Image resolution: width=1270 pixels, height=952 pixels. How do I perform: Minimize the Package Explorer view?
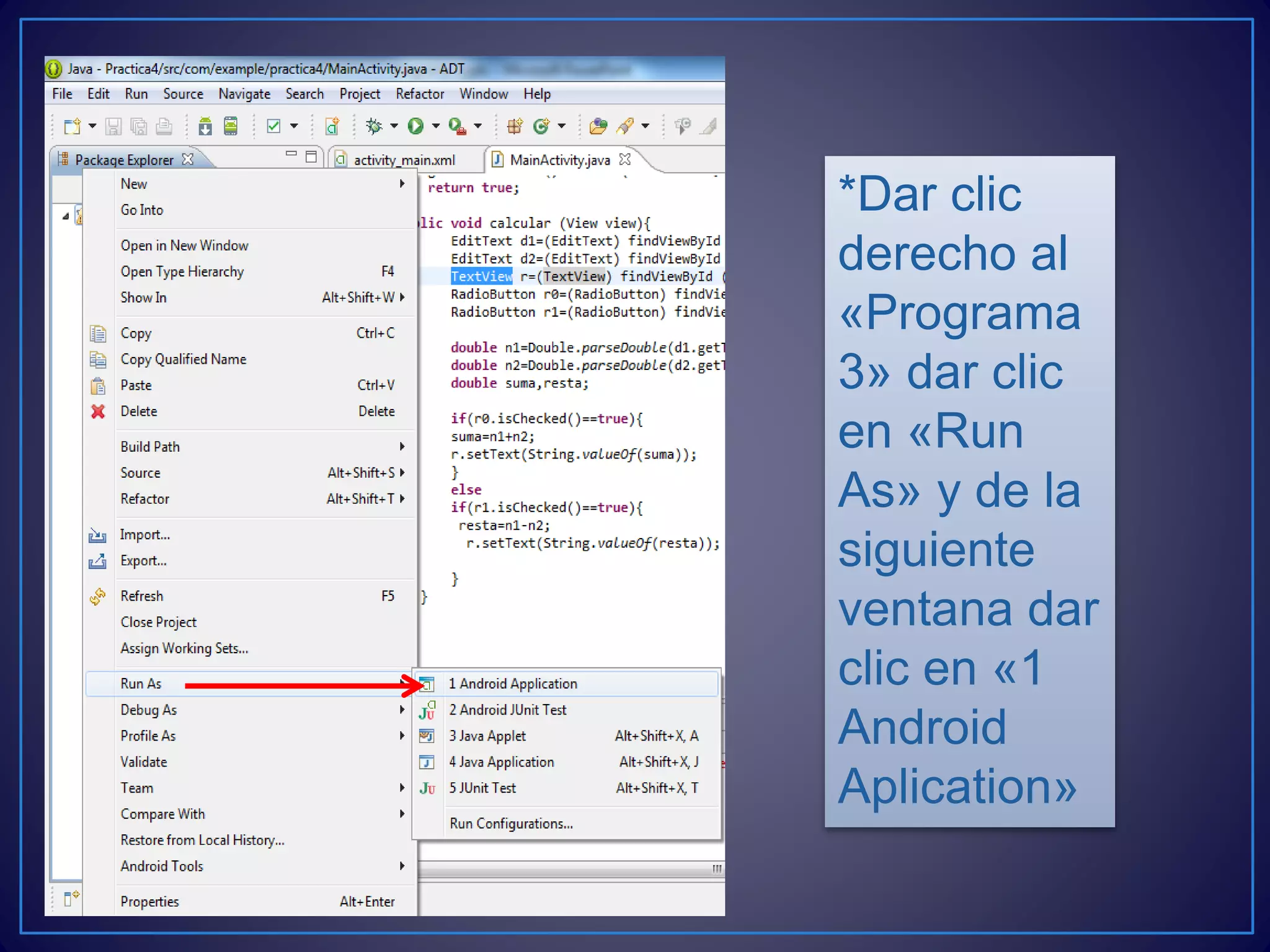point(291,154)
